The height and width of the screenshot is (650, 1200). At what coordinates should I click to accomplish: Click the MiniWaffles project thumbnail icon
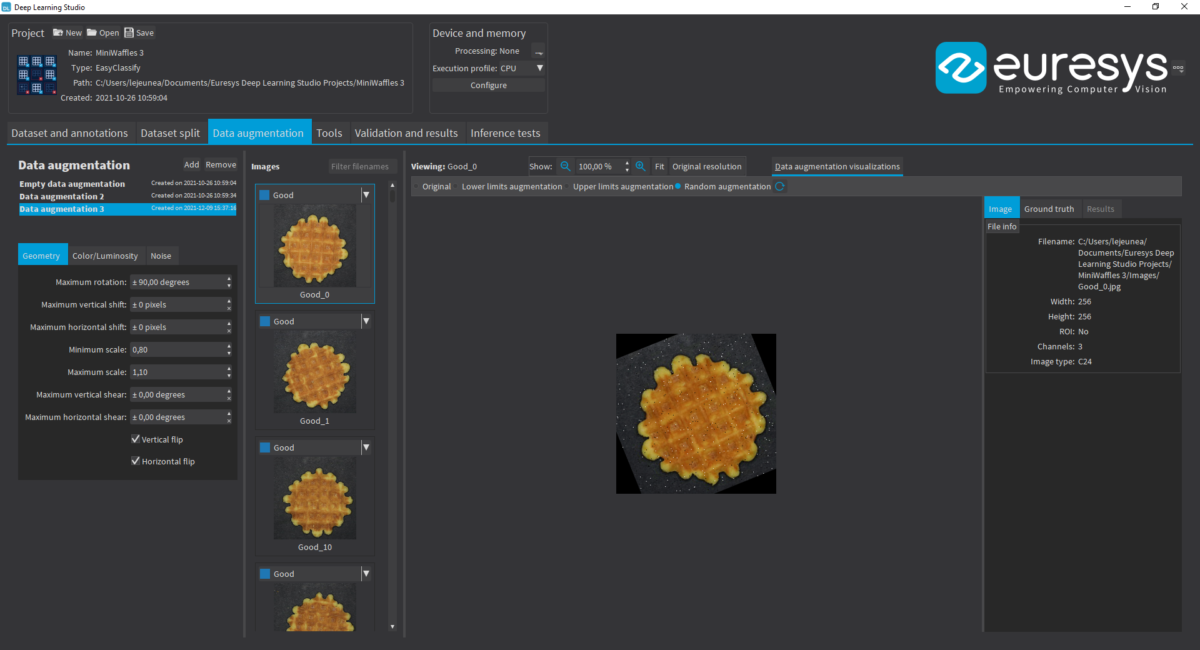[37, 75]
